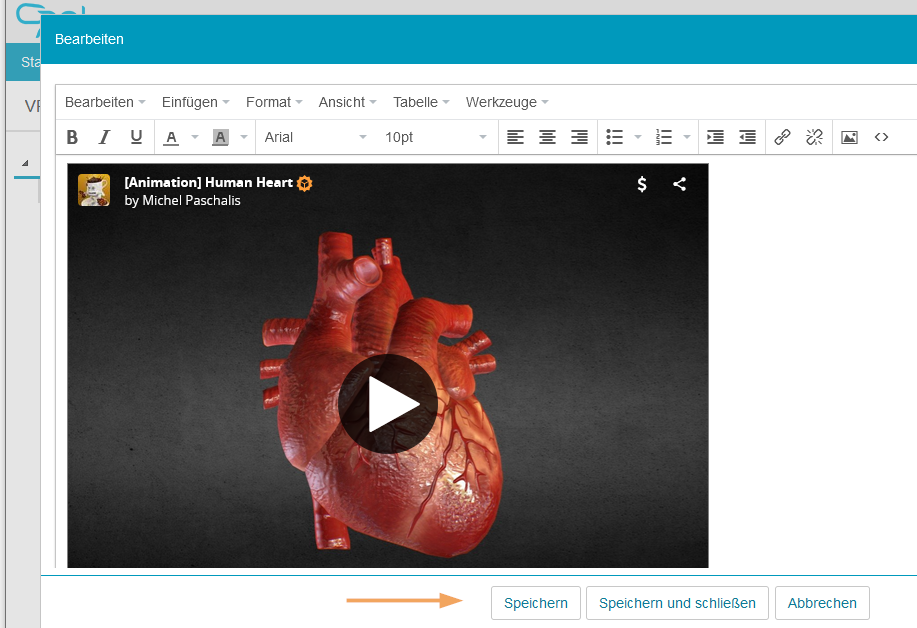Open the Arial font family dropdown
Viewport: 917px width, 628px height.
(x=315, y=137)
